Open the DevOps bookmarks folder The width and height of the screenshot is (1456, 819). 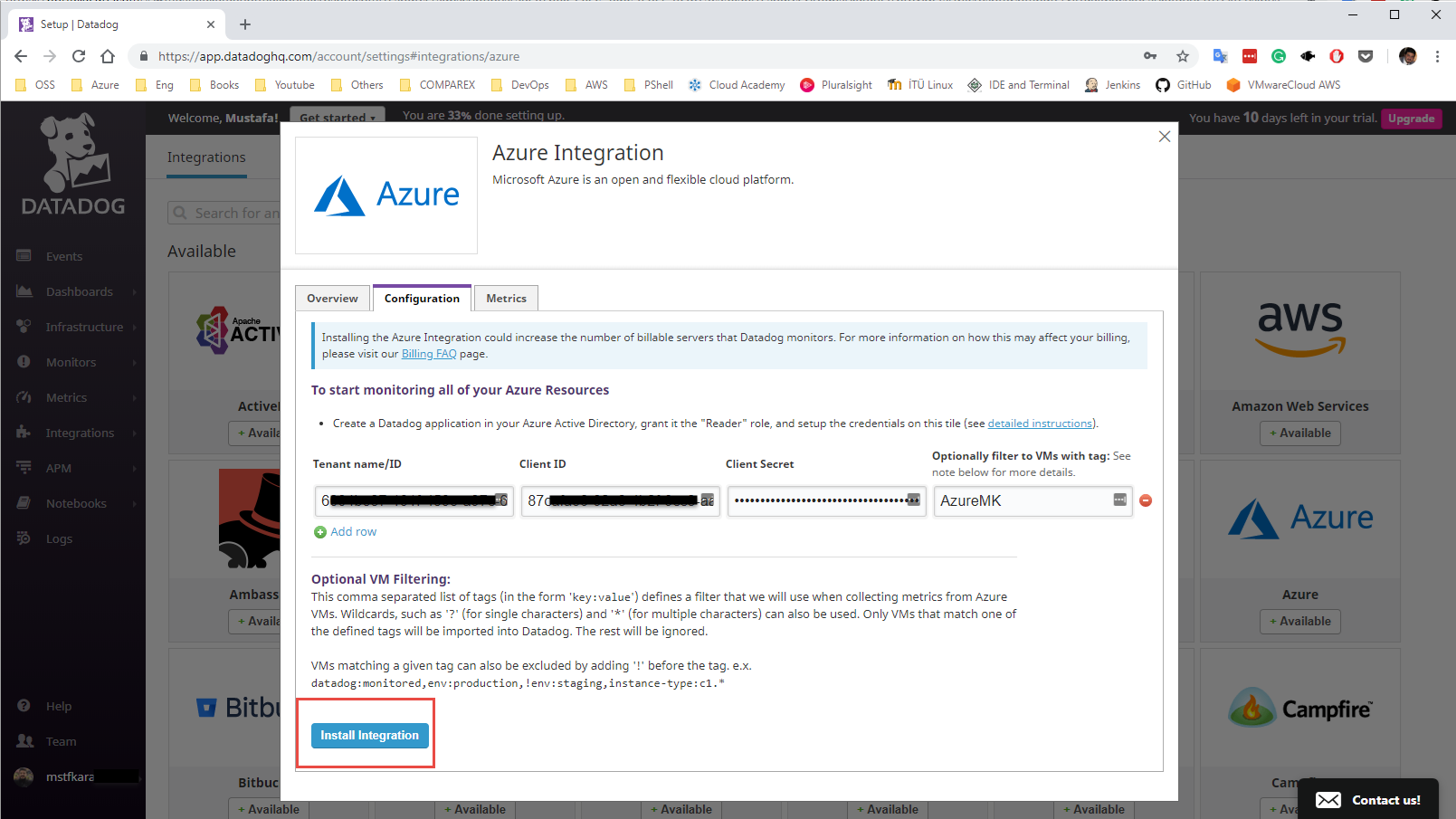tap(520, 85)
